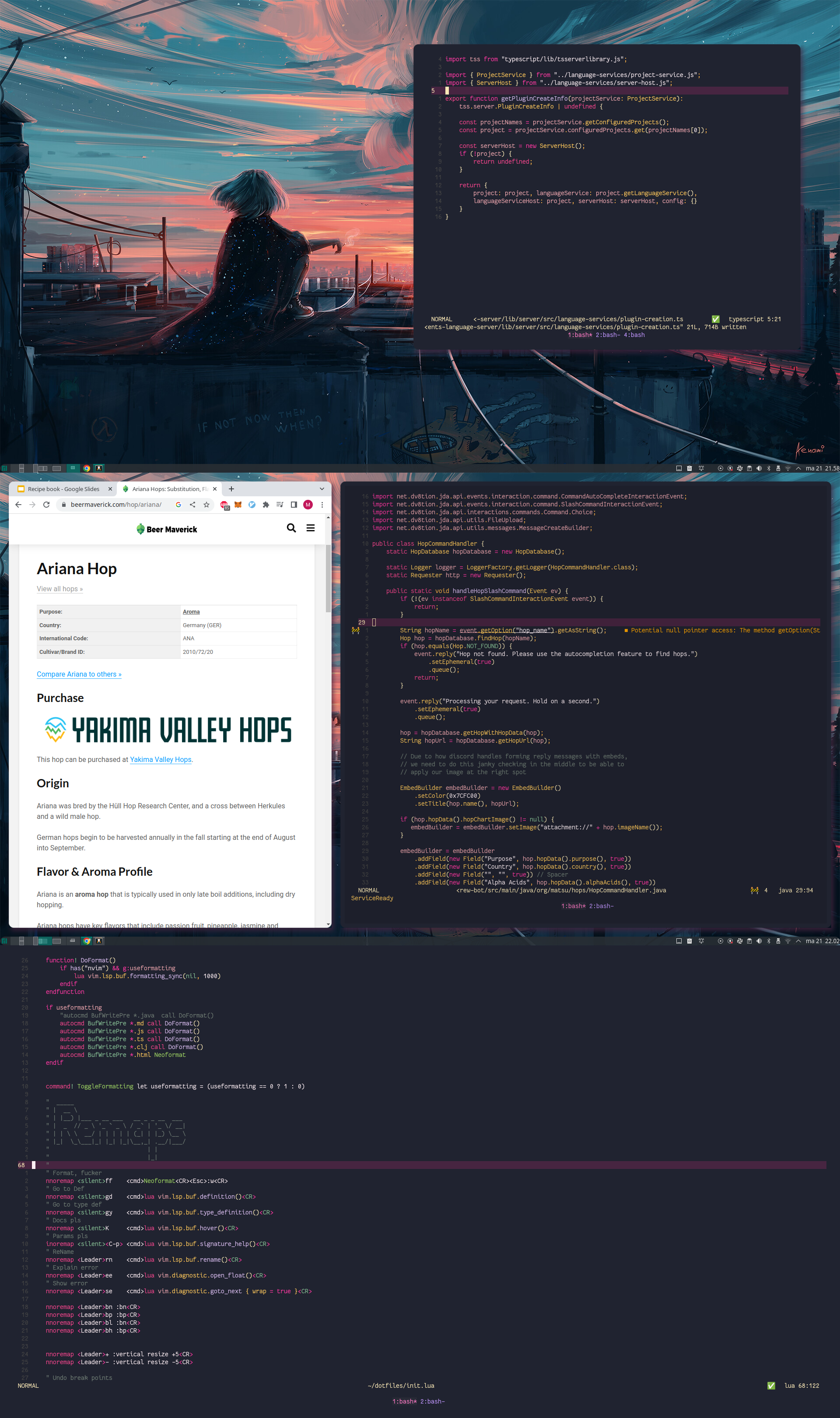Select 2:bash- in the TypeScript terminal
The width and height of the screenshot is (840, 1418).
tap(608, 335)
